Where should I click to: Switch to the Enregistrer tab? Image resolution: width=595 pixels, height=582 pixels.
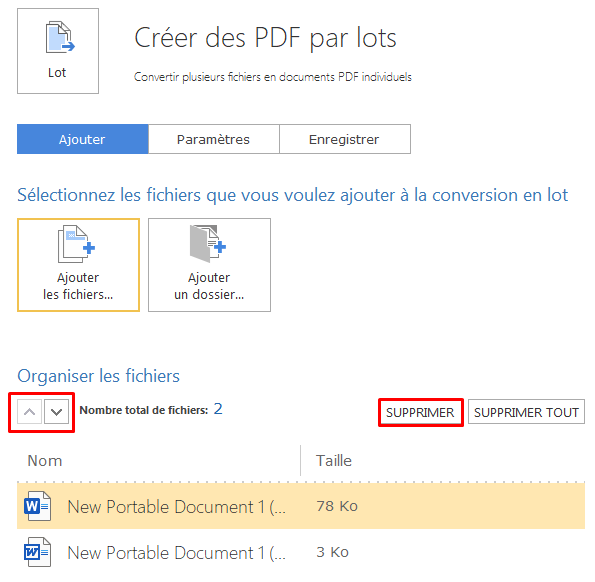click(345, 139)
